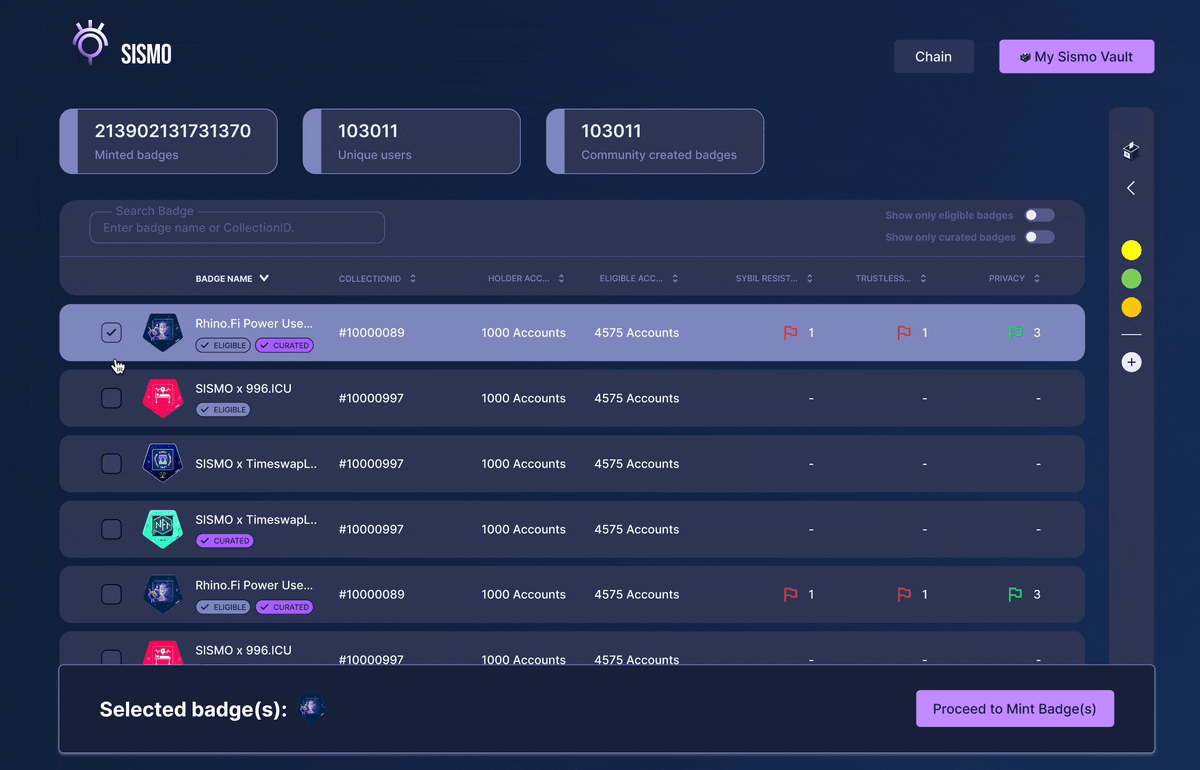
Task: Check the untagged SISMO x TimeswapL row
Action: pos(111,463)
